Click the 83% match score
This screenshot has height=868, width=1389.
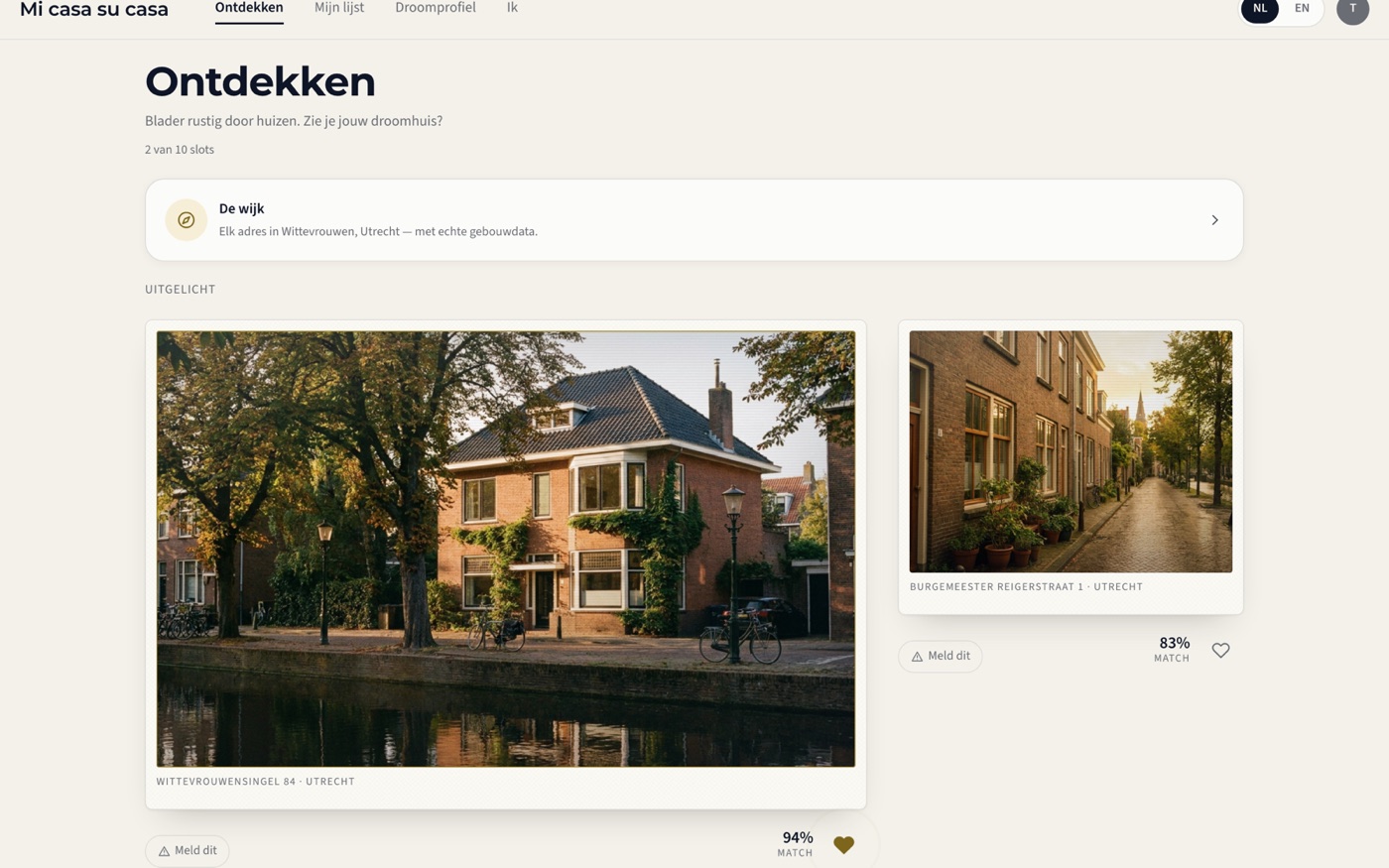(x=1172, y=650)
